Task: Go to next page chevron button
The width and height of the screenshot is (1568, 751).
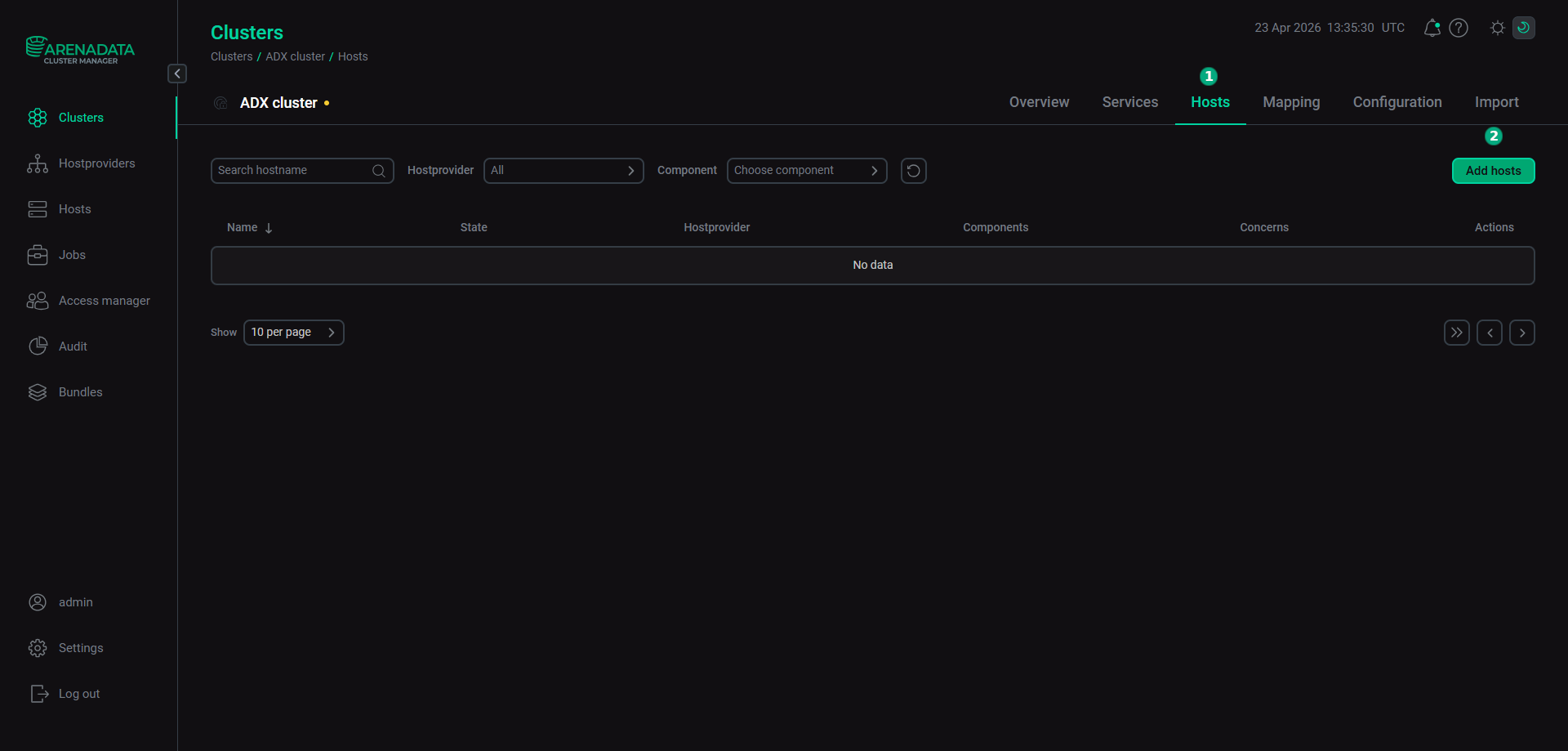Action: point(1522,333)
